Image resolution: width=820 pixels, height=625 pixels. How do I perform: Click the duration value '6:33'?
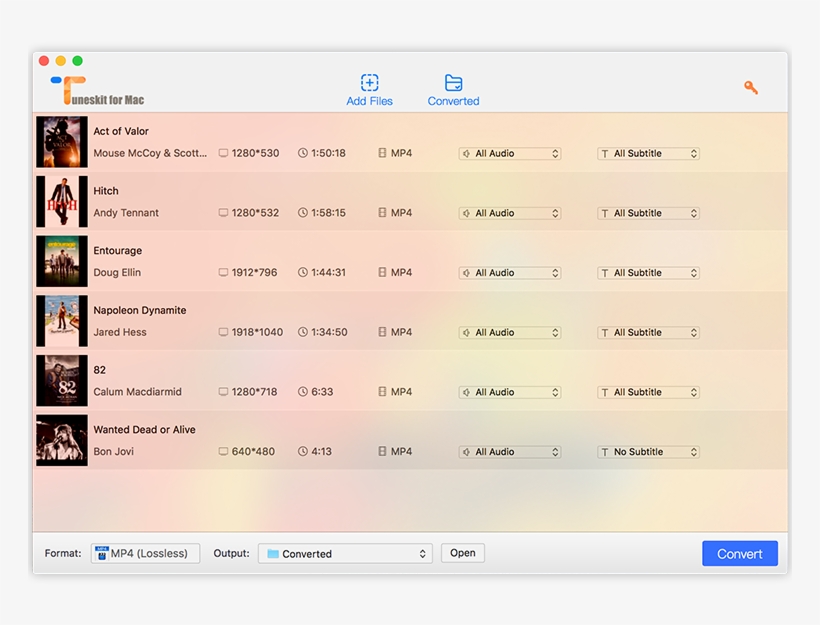pyautogui.click(x=322, y=392)
